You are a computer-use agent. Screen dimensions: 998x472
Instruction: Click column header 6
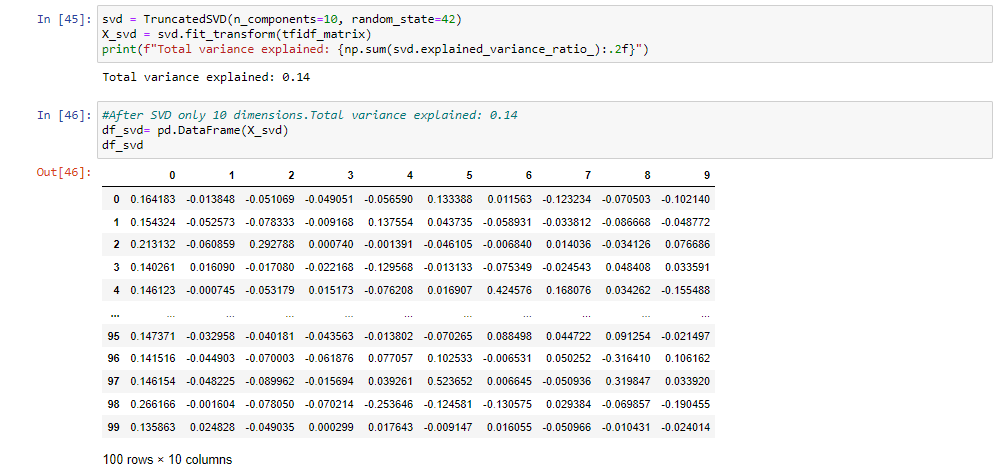click(529, 175)
